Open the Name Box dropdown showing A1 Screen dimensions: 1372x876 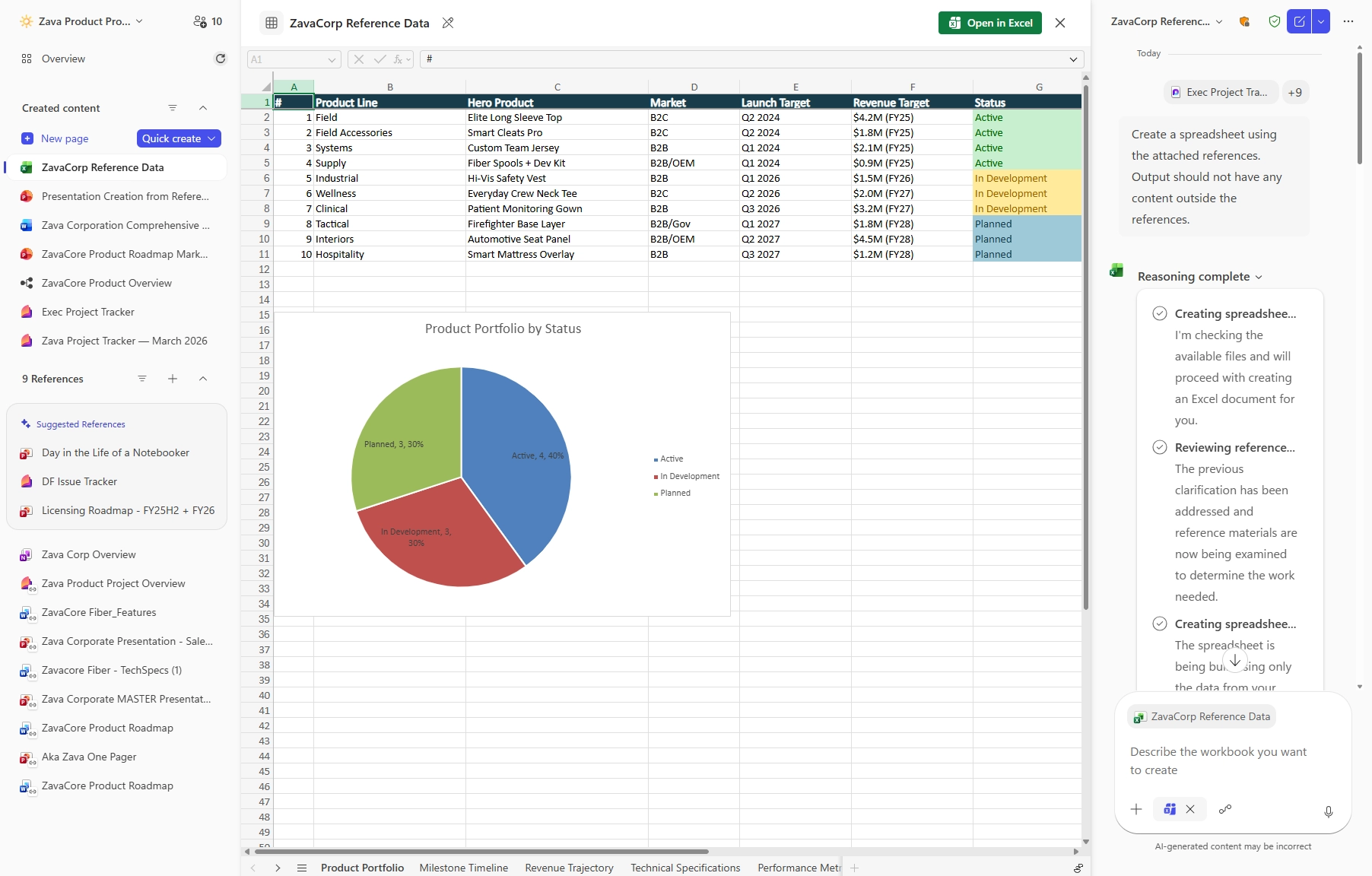(332, 59)
